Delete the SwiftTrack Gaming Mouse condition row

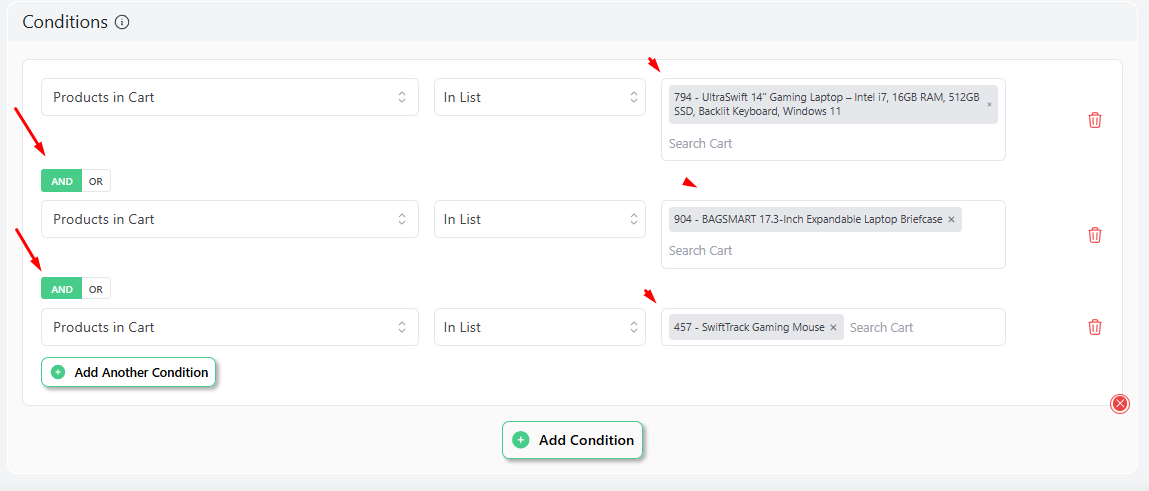coord(1094,327)
